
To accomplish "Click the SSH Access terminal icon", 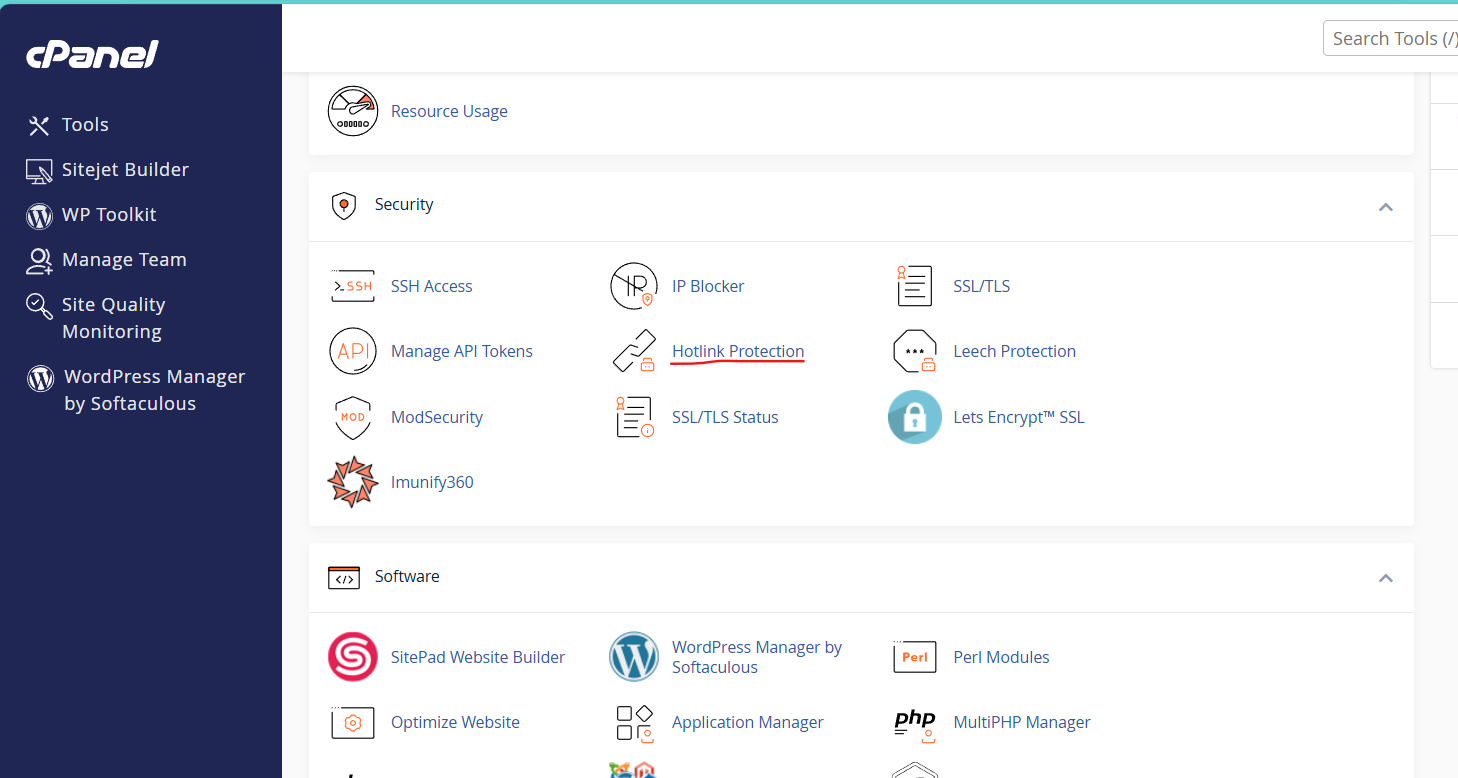I will 352,286.
